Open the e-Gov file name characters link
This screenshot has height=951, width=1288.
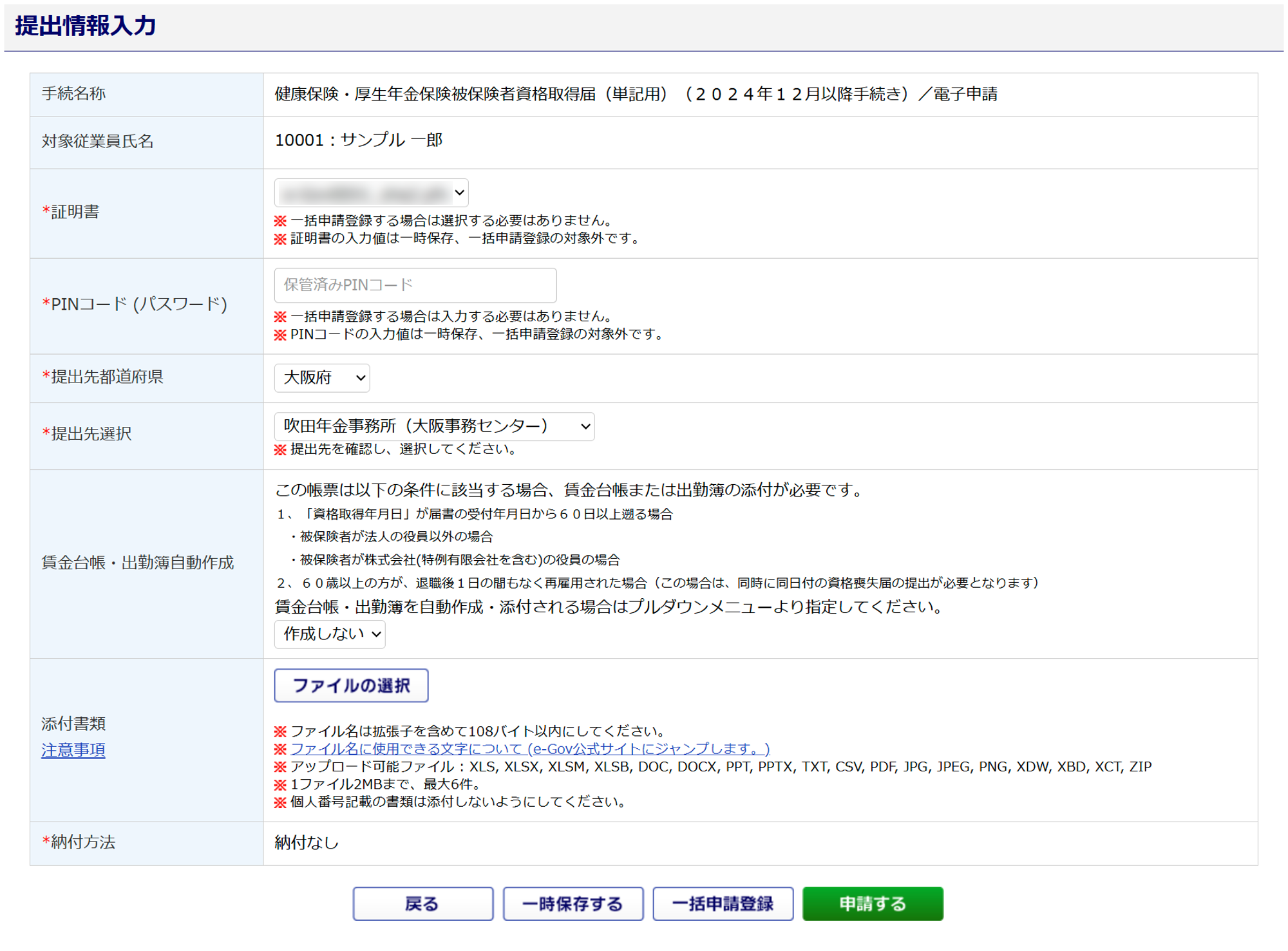(x=529, y=749)
